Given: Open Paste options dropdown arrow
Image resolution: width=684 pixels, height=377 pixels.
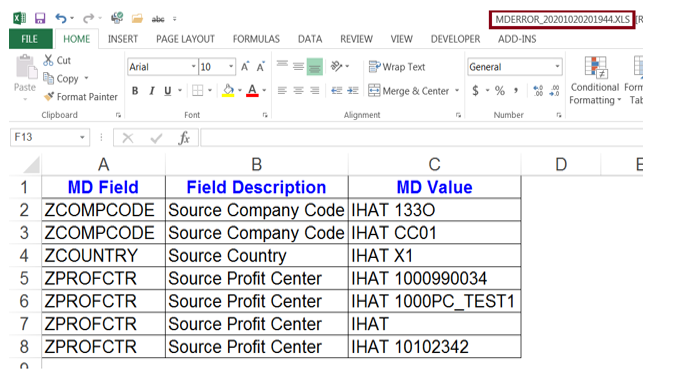Looking at the screenshot, I should [25, 99].
